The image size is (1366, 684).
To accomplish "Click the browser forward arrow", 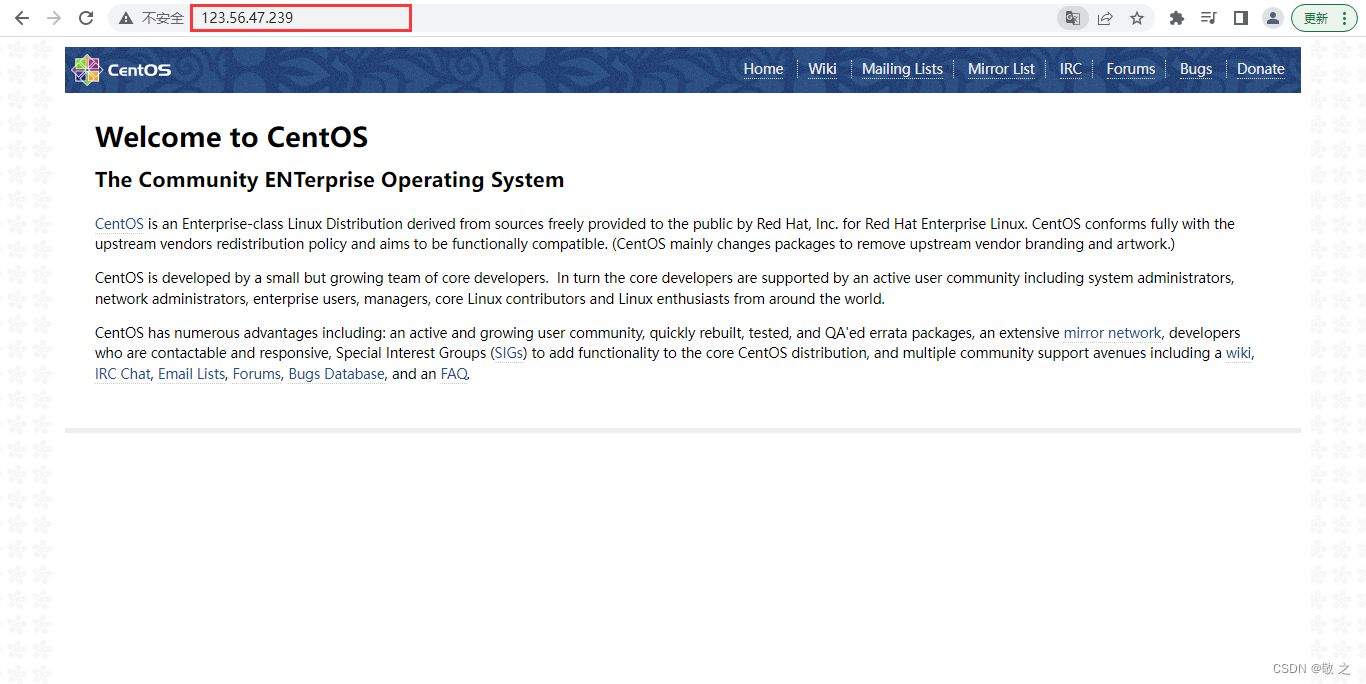I will coord(54,18).
